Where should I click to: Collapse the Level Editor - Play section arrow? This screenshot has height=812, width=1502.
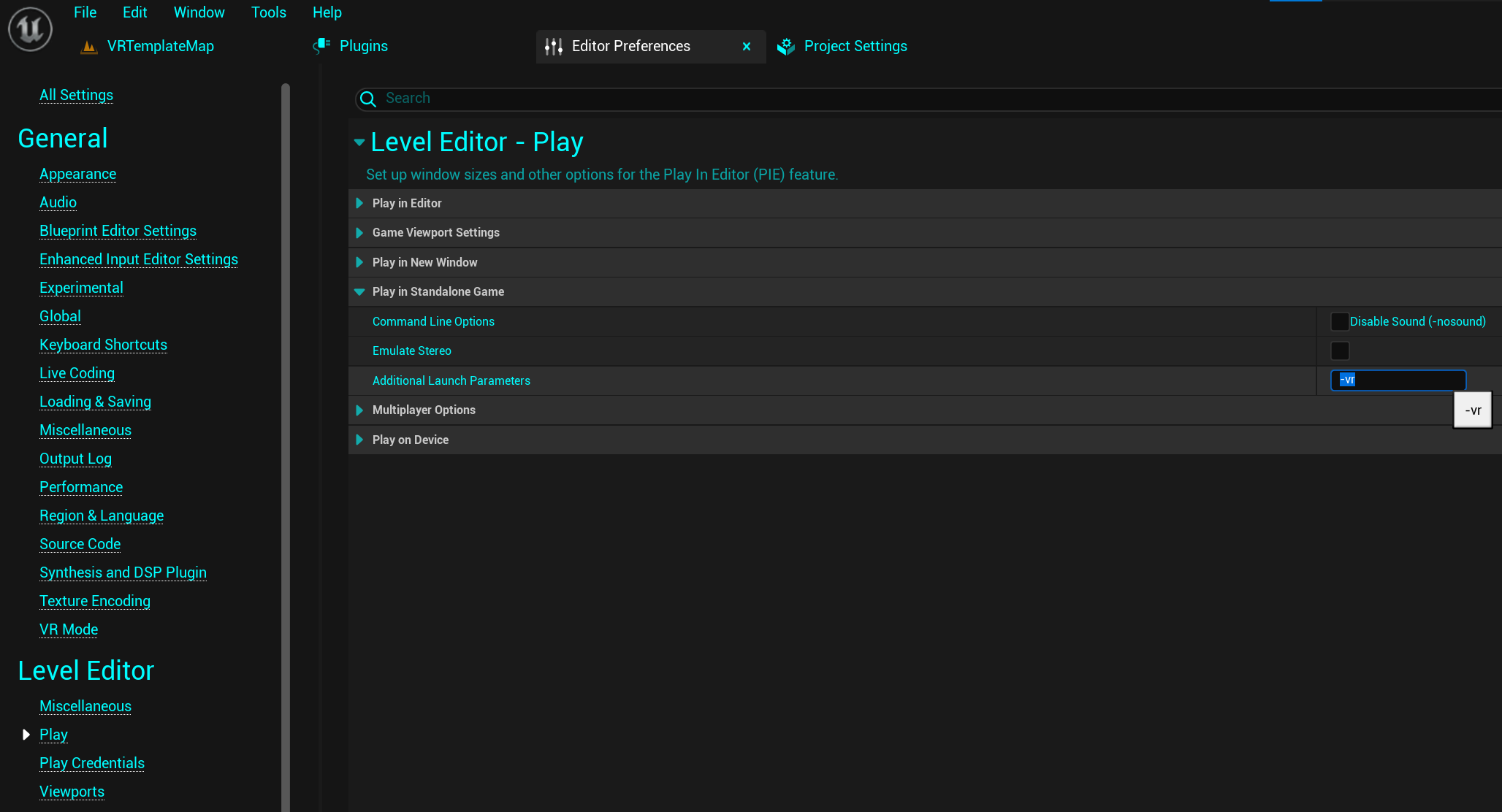click(x=359, y=142)
